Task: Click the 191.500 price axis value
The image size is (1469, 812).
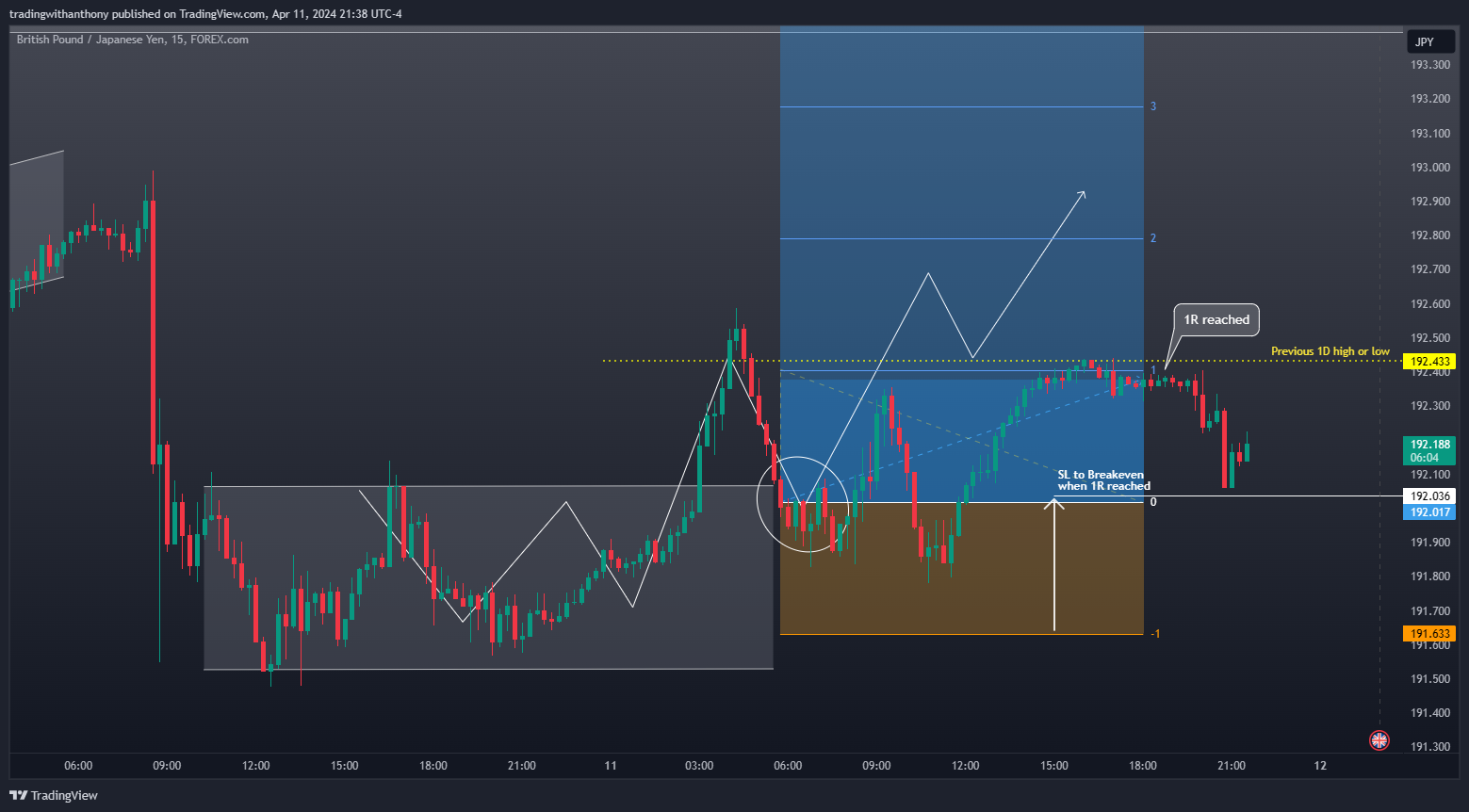Action: [x=1429, y=679]
